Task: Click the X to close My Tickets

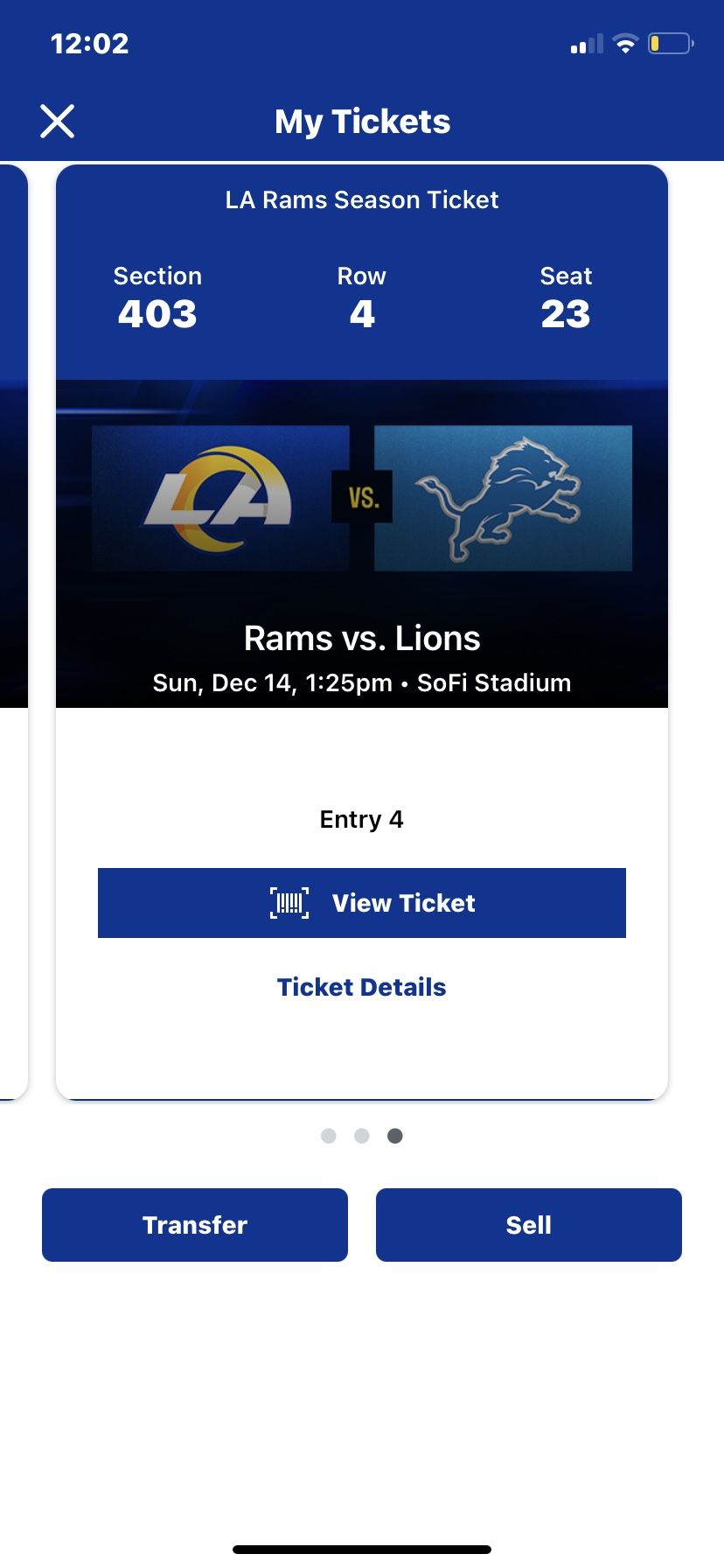Action: [x=58, y=121]
